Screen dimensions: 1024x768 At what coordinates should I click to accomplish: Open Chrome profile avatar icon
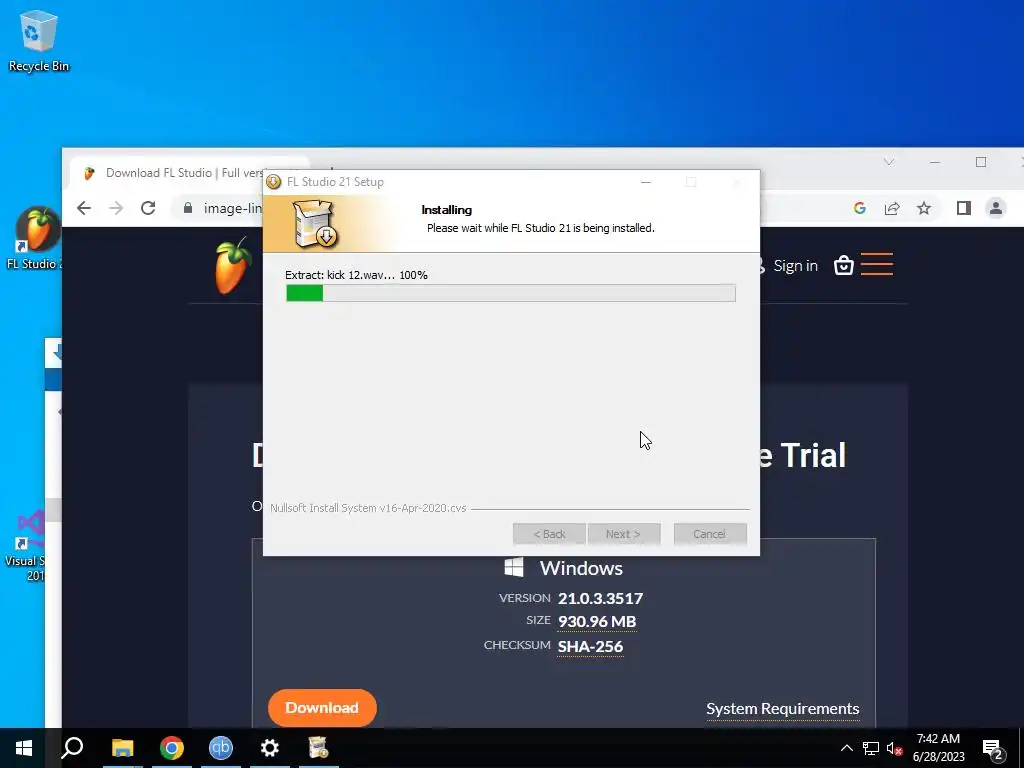(996, 208)
